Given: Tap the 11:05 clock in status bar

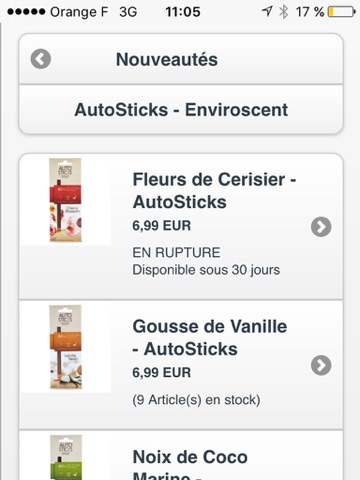Looking at the screenshot, I should (x=183, y=12).
